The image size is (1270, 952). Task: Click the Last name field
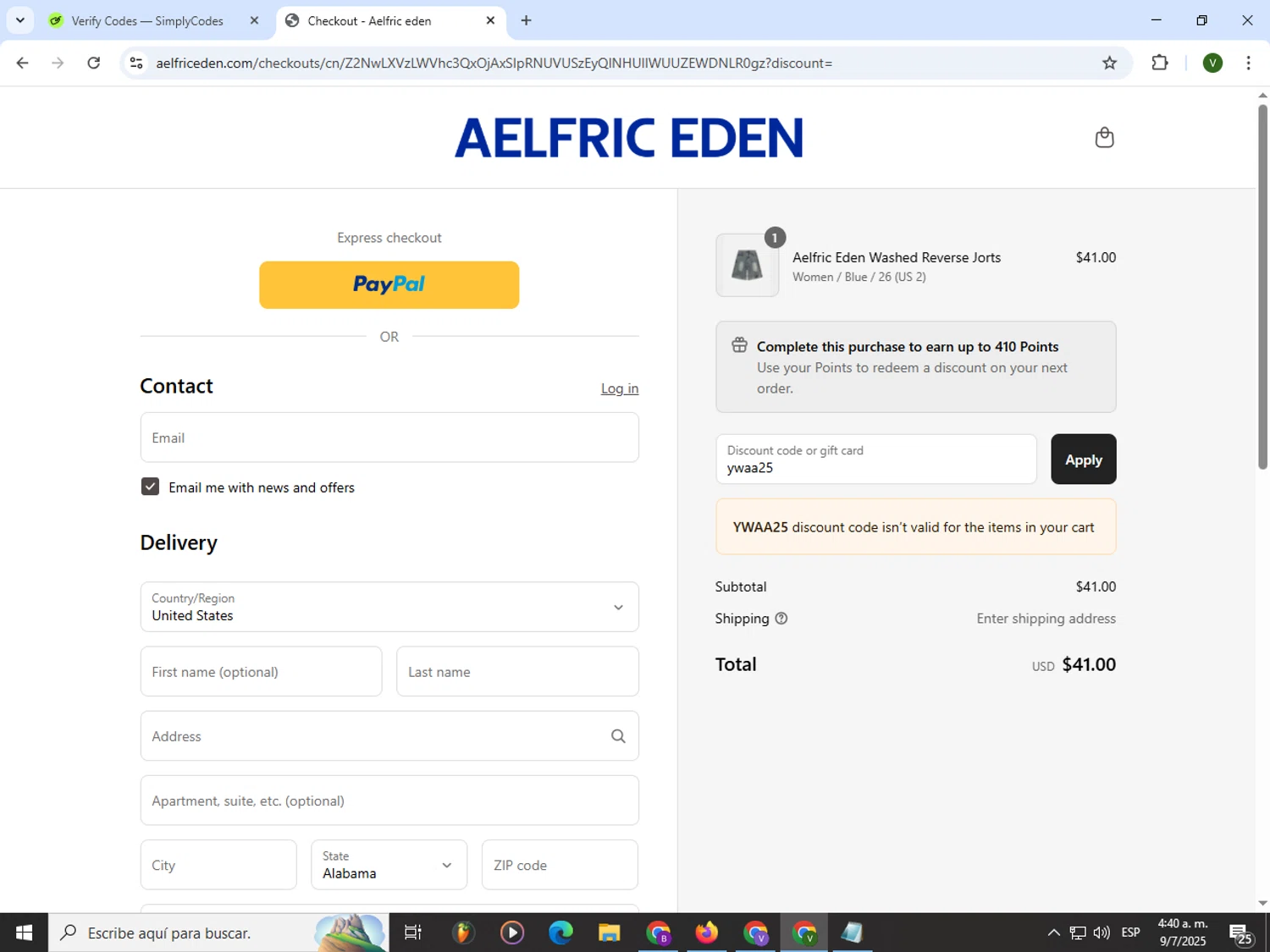[x=517, y=672]
